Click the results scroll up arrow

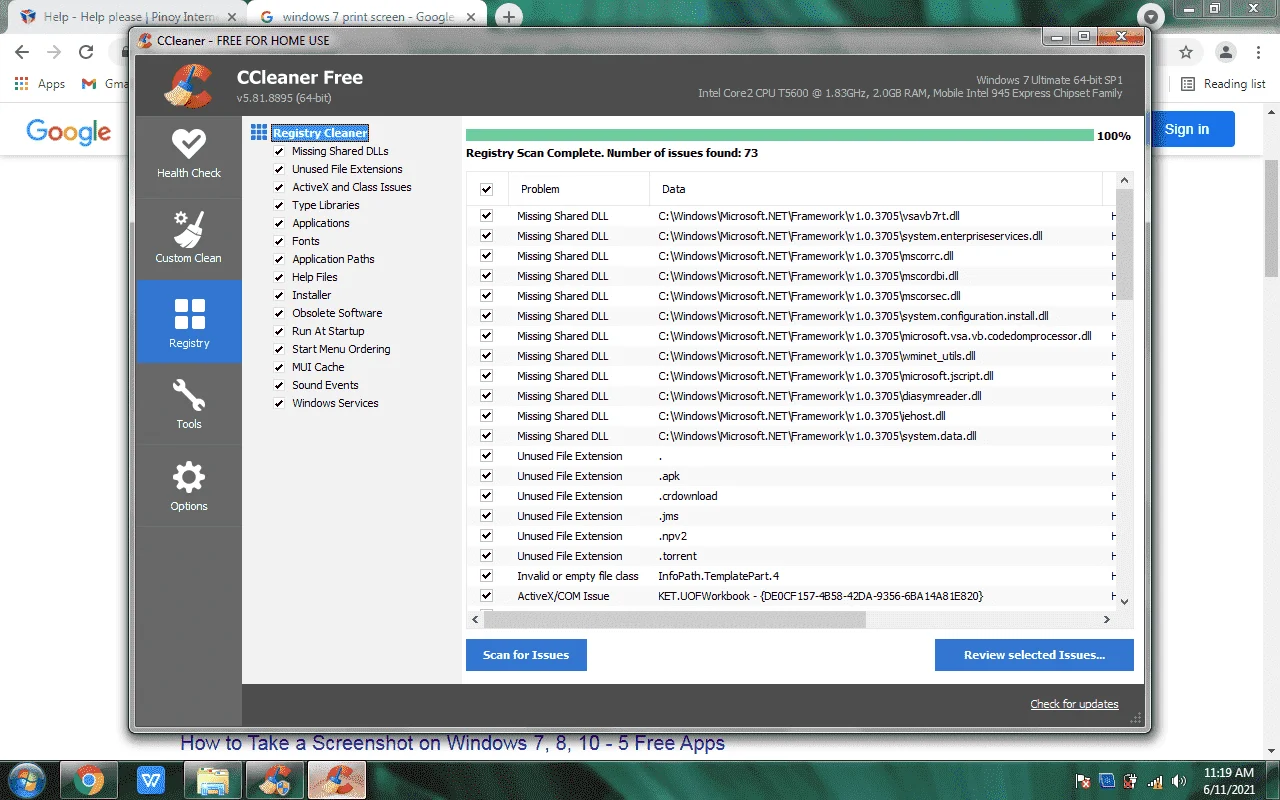click(1124, 181)
